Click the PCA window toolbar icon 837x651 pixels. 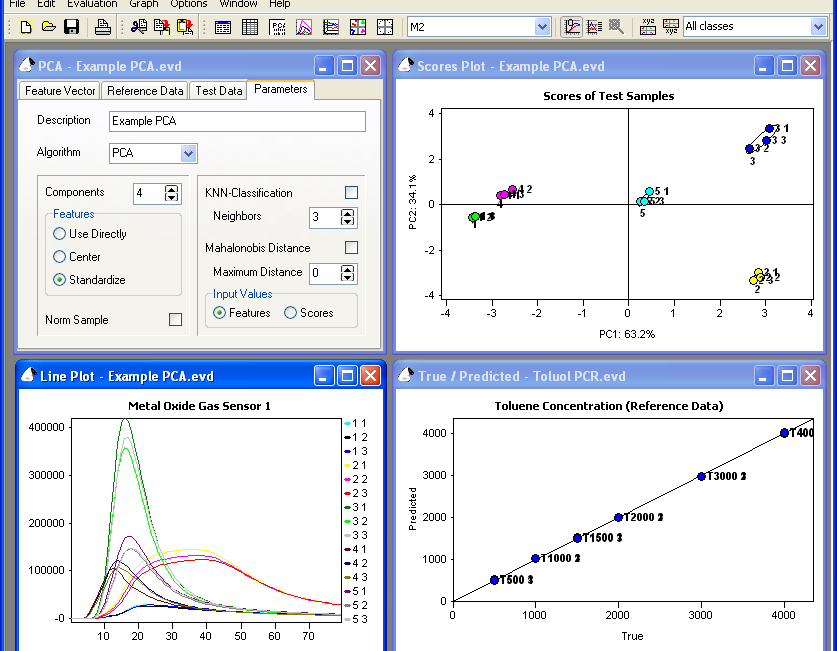277,27
